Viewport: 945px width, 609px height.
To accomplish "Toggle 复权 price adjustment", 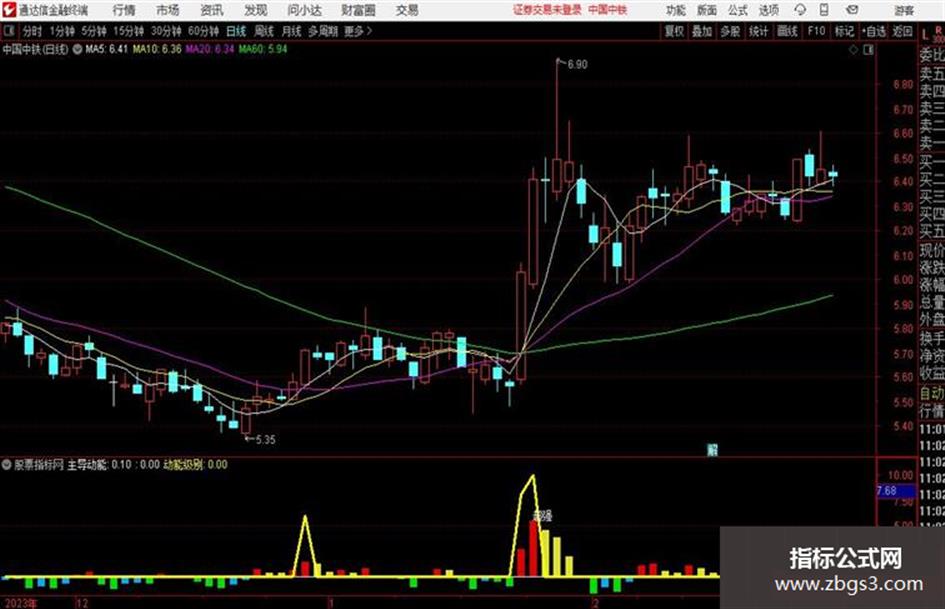I will pos(674,31).
